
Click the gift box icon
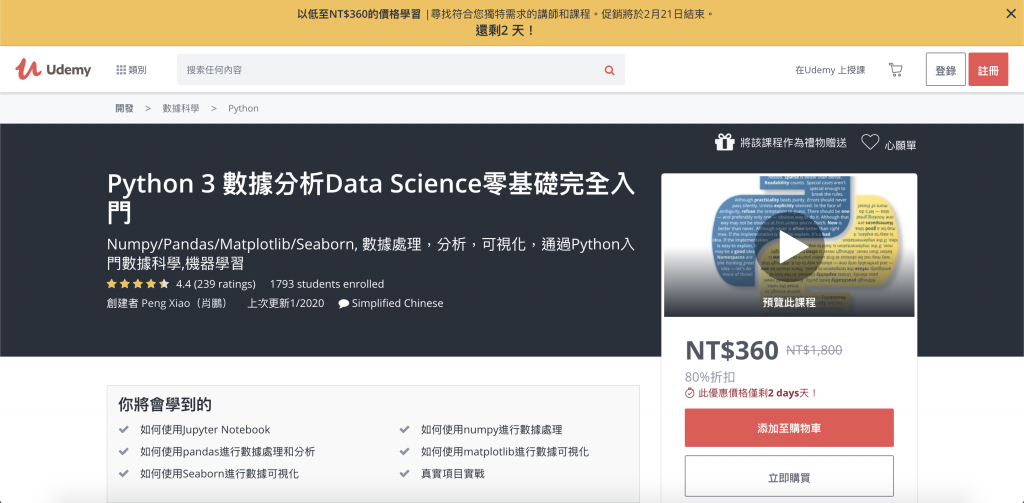pyautogui.click(x=724, y=143)
